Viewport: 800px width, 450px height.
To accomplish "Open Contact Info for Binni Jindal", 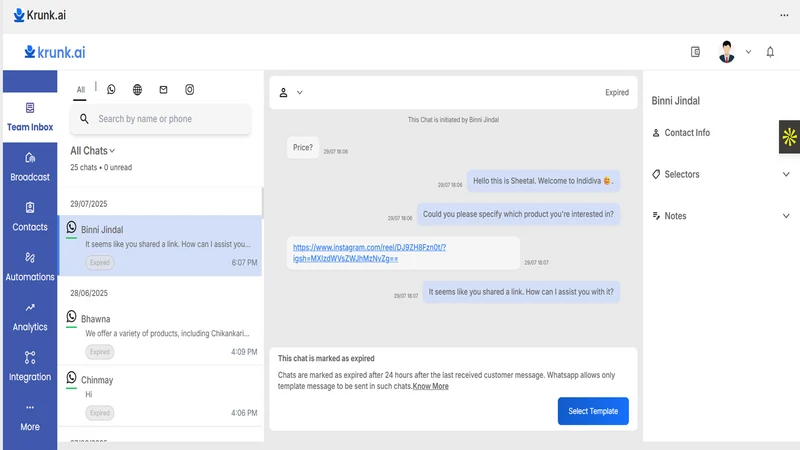I will click(x=681, y=133).
